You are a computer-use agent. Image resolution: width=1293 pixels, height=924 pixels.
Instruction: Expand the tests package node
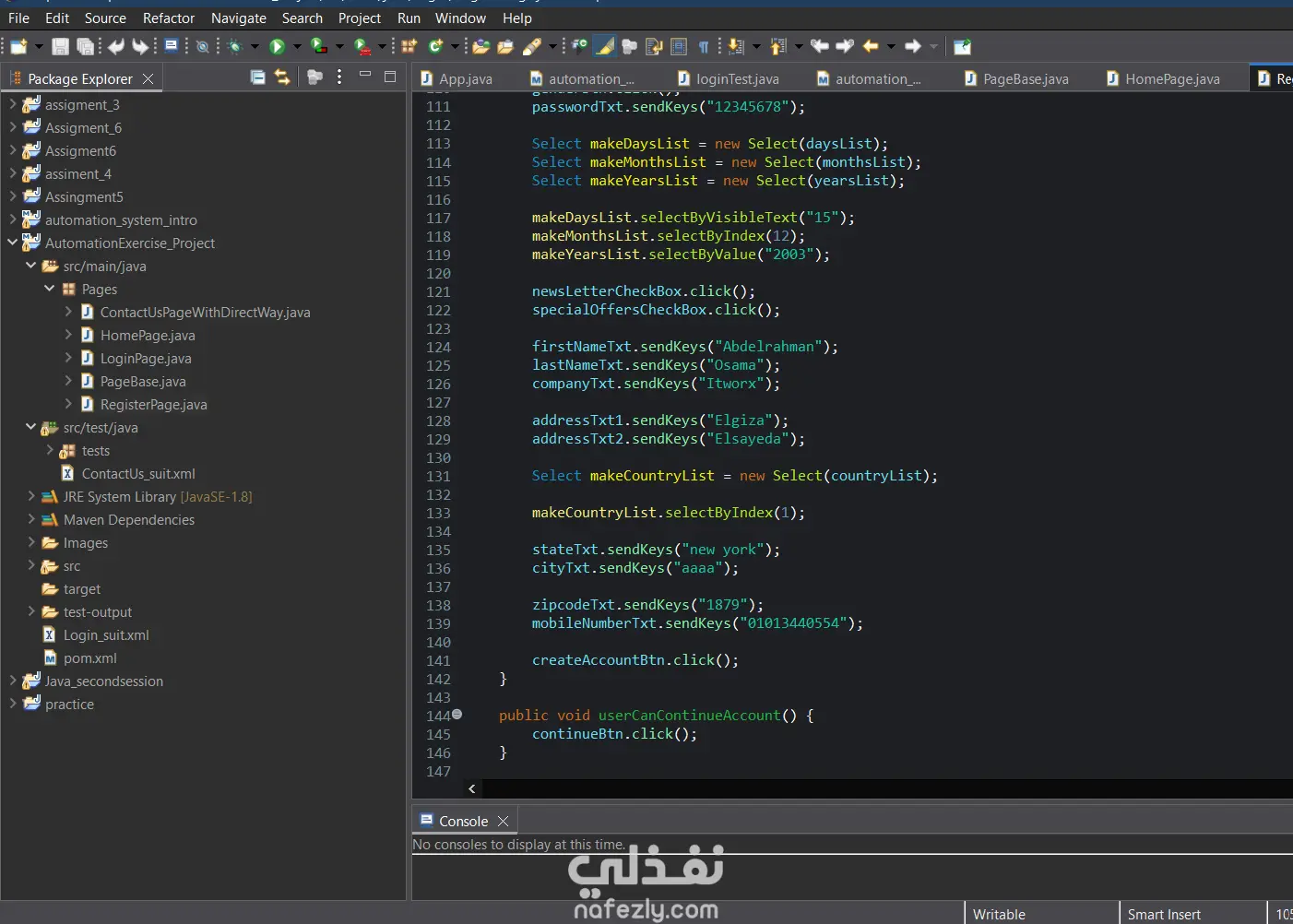(50, 451)
